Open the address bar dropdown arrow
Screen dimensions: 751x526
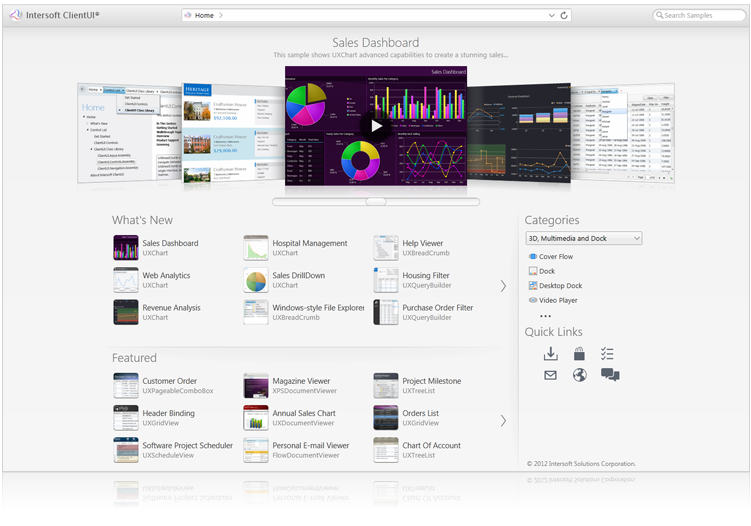pos(551,15)
